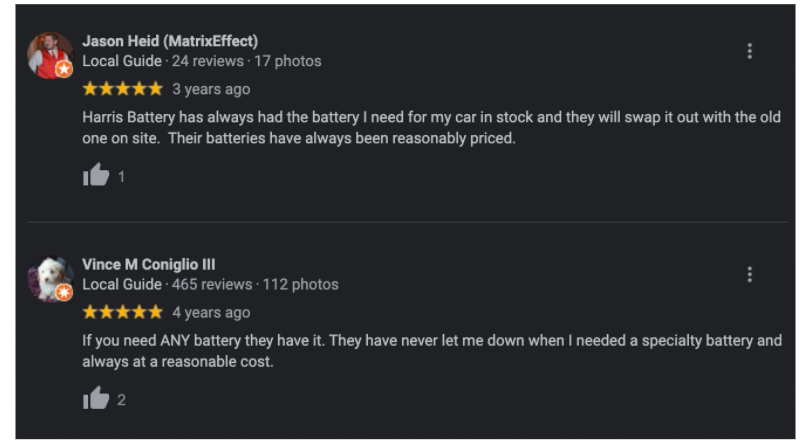Click the five-star rating on Vince's review
801x442 pixels.
tap(122, 312)
